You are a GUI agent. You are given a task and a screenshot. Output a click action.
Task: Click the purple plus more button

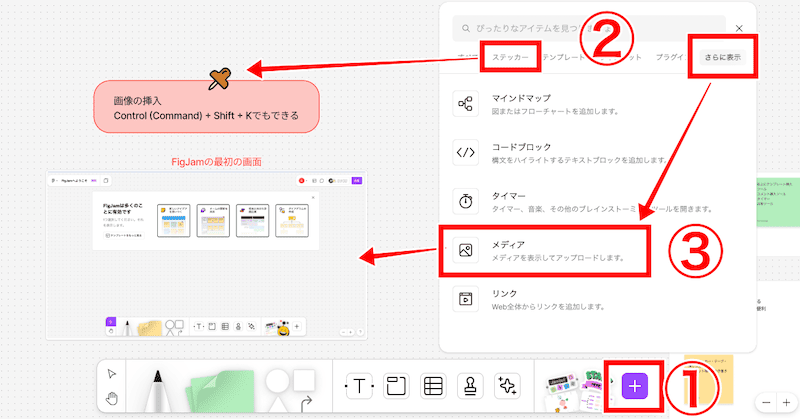636,385
